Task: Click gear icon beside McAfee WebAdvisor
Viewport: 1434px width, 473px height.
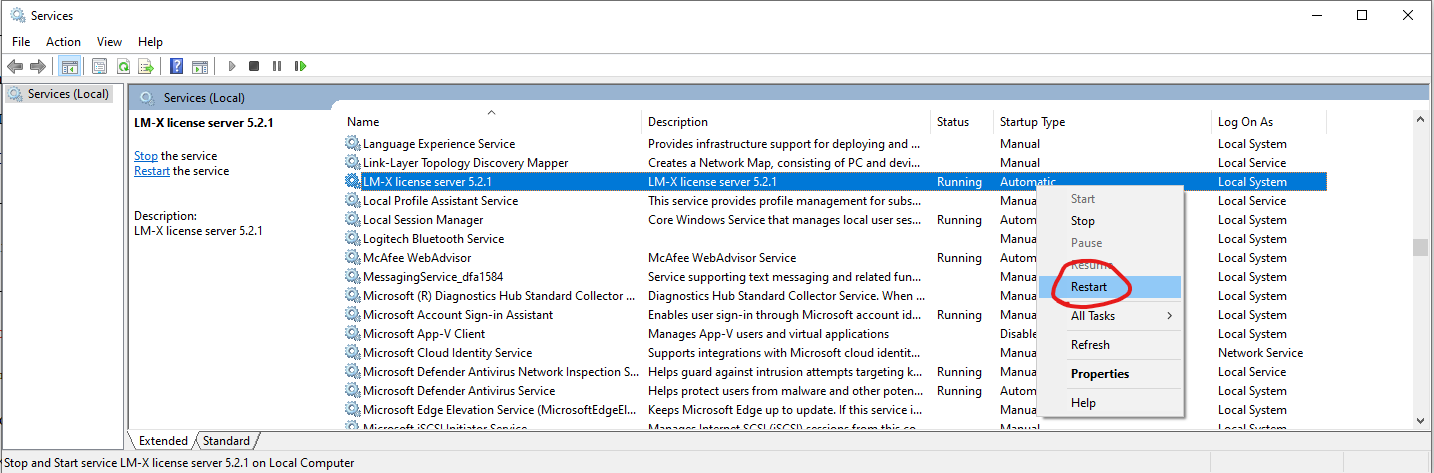Action: coord(352,258)
